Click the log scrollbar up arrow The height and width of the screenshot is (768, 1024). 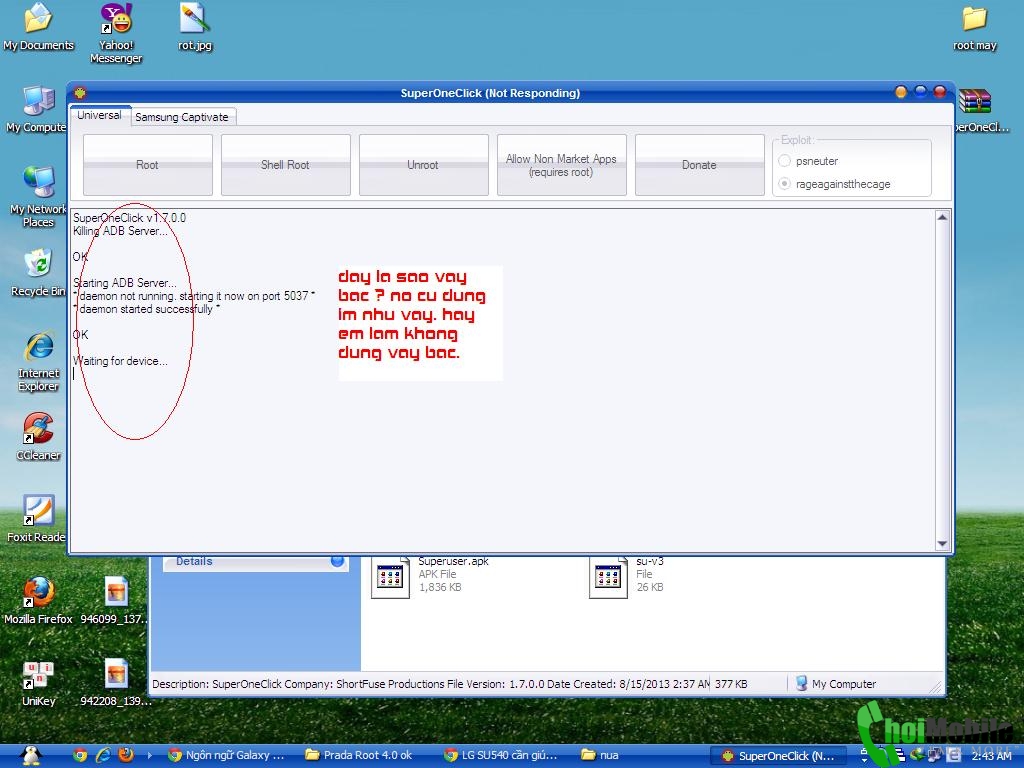(x=942, y=217)
